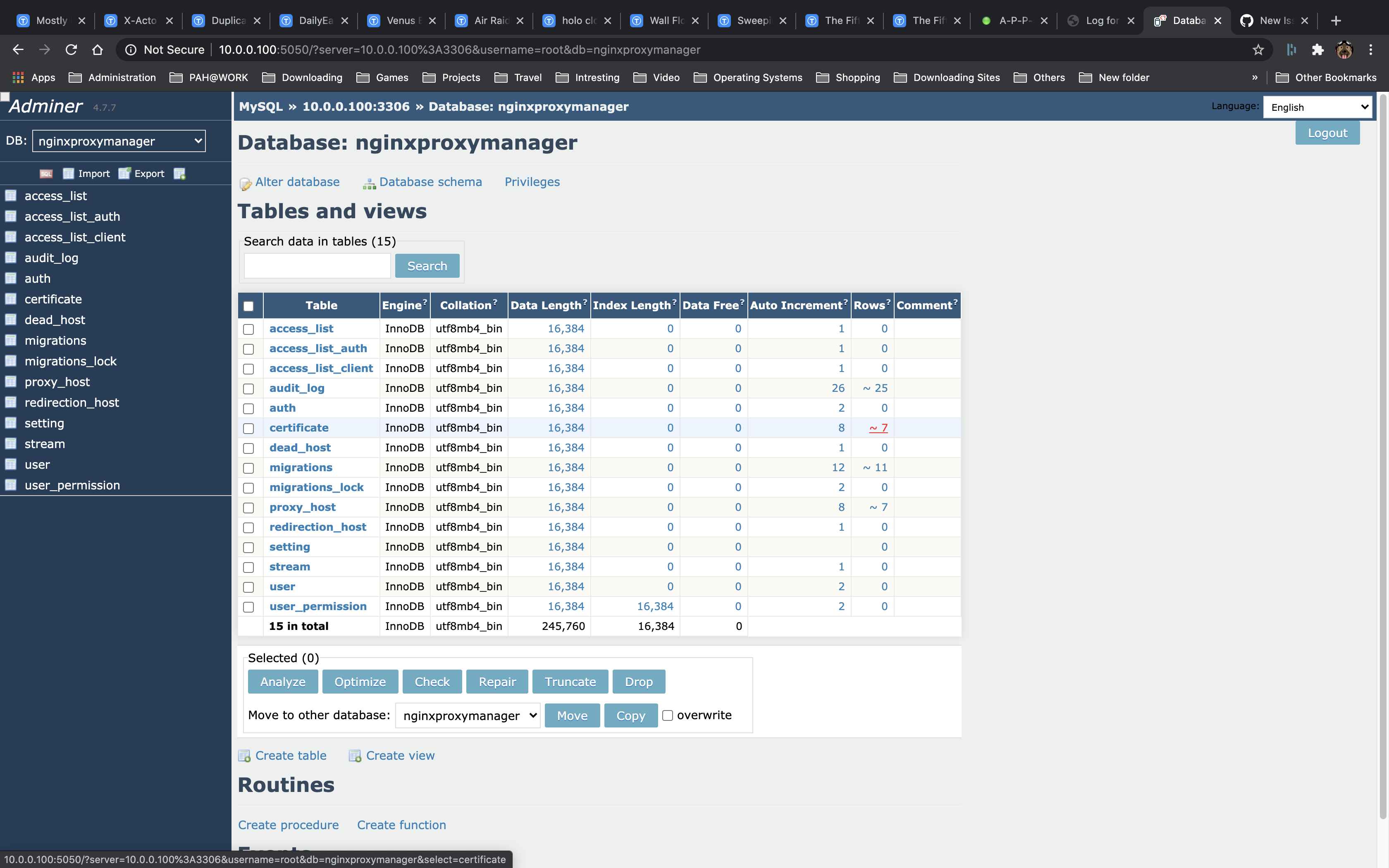The width and height of the screenshot is (1389, 868).
Task: Click the table icon beside access_list in sidebar
Action: pos(11,196)
